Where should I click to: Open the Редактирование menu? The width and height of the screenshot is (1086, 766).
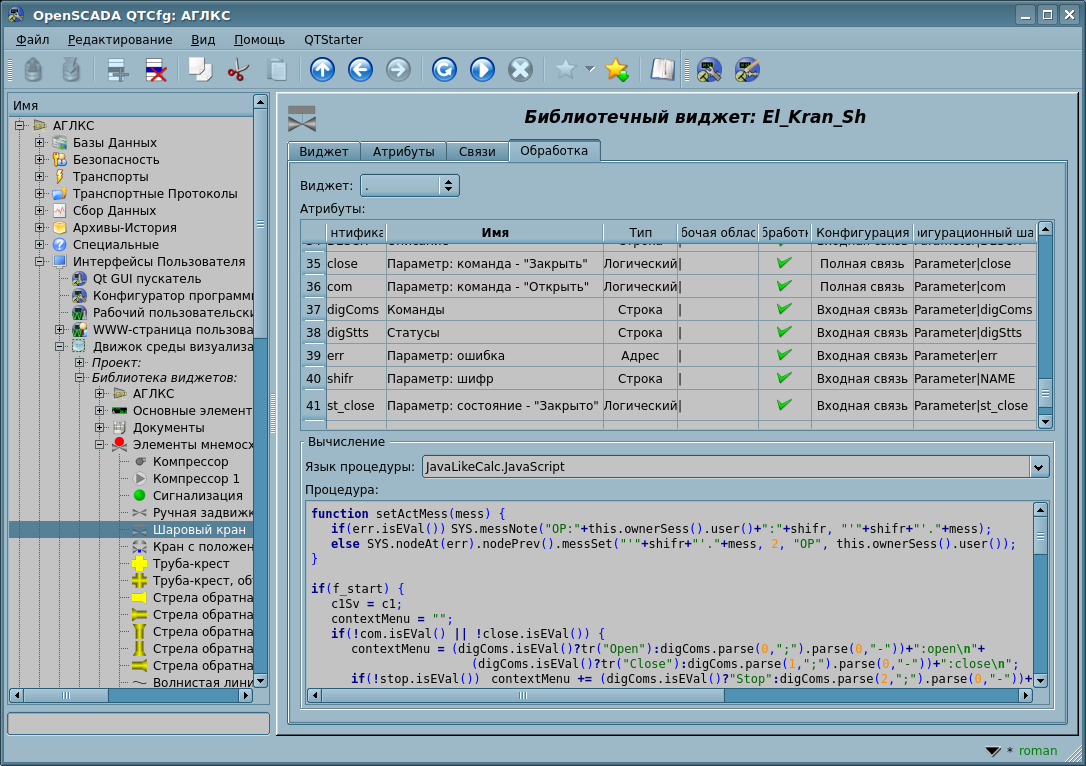pyautogui.click(x=120, y=40)
